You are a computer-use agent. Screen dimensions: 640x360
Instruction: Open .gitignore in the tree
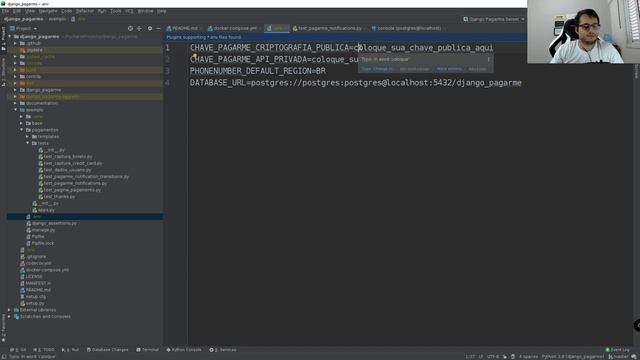pyautogui.click(x=36, y=256)
